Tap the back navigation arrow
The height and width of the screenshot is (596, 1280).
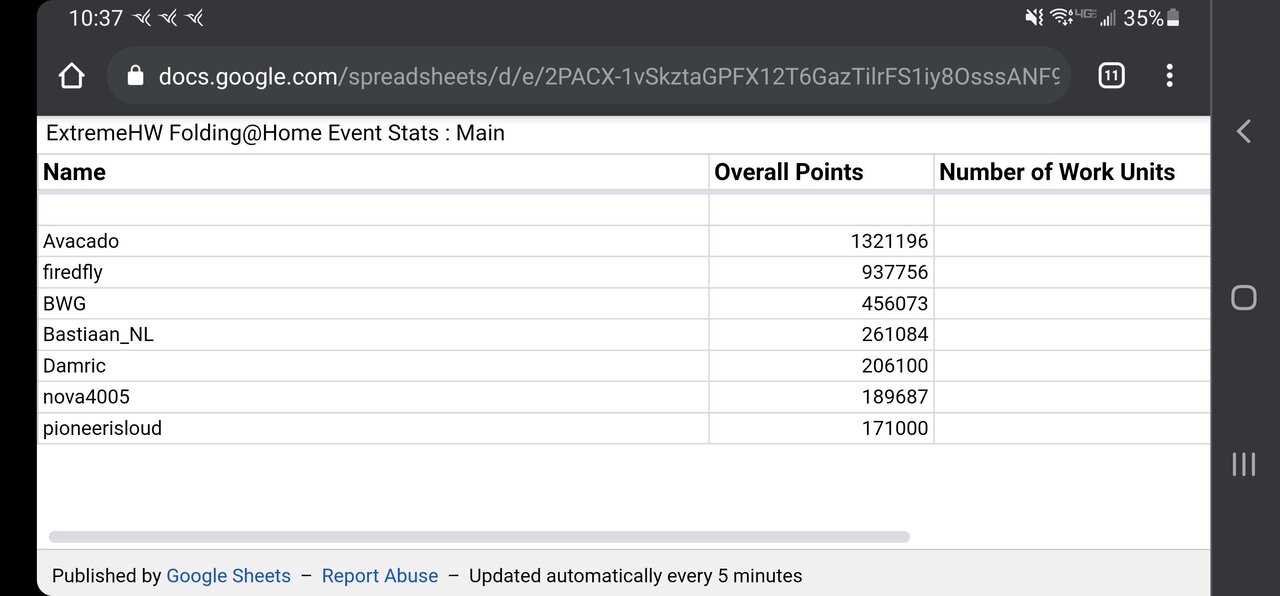click(x=1242, y=131)
